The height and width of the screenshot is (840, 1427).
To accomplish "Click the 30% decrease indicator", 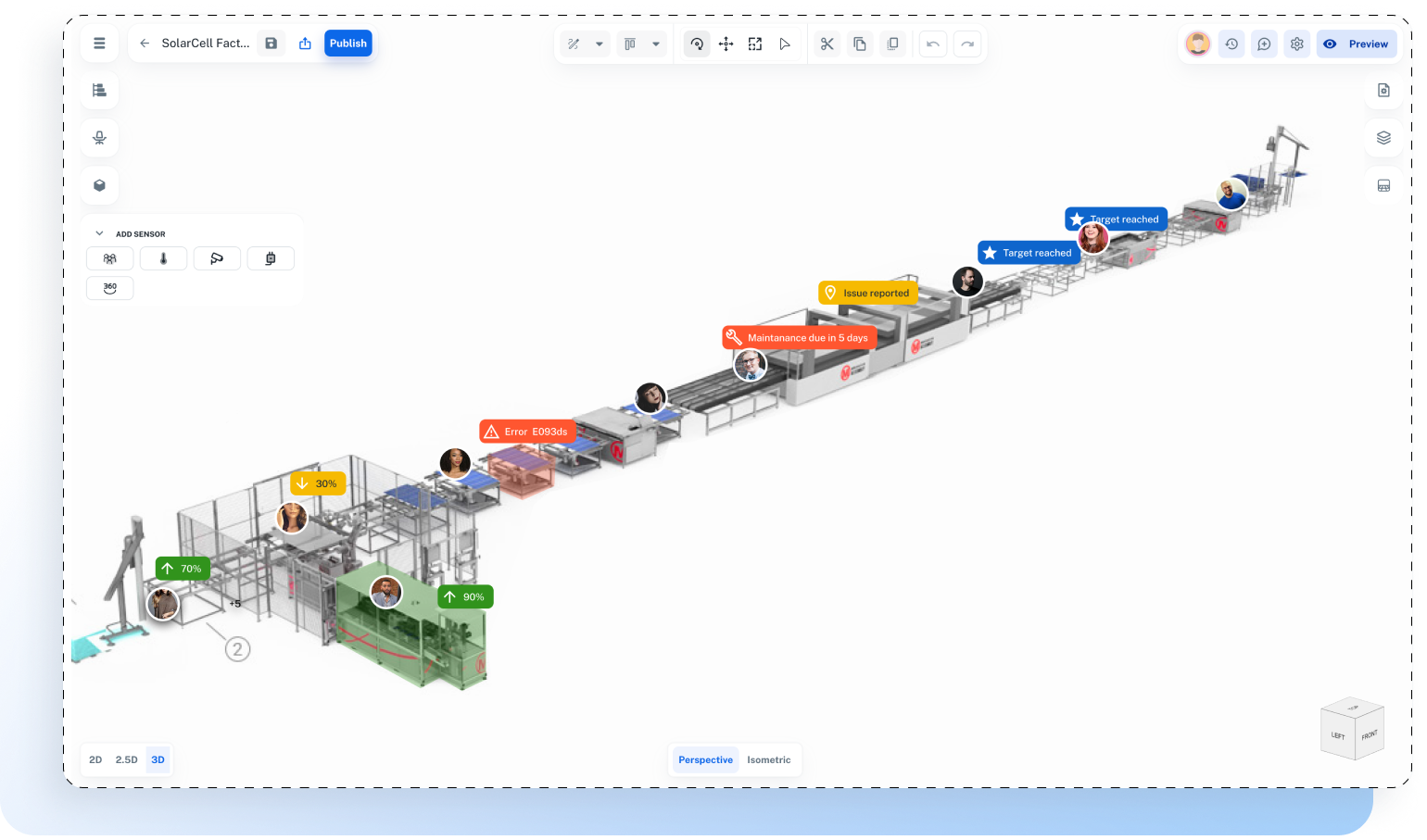I will pyautogui.click(x=318, y=483).
